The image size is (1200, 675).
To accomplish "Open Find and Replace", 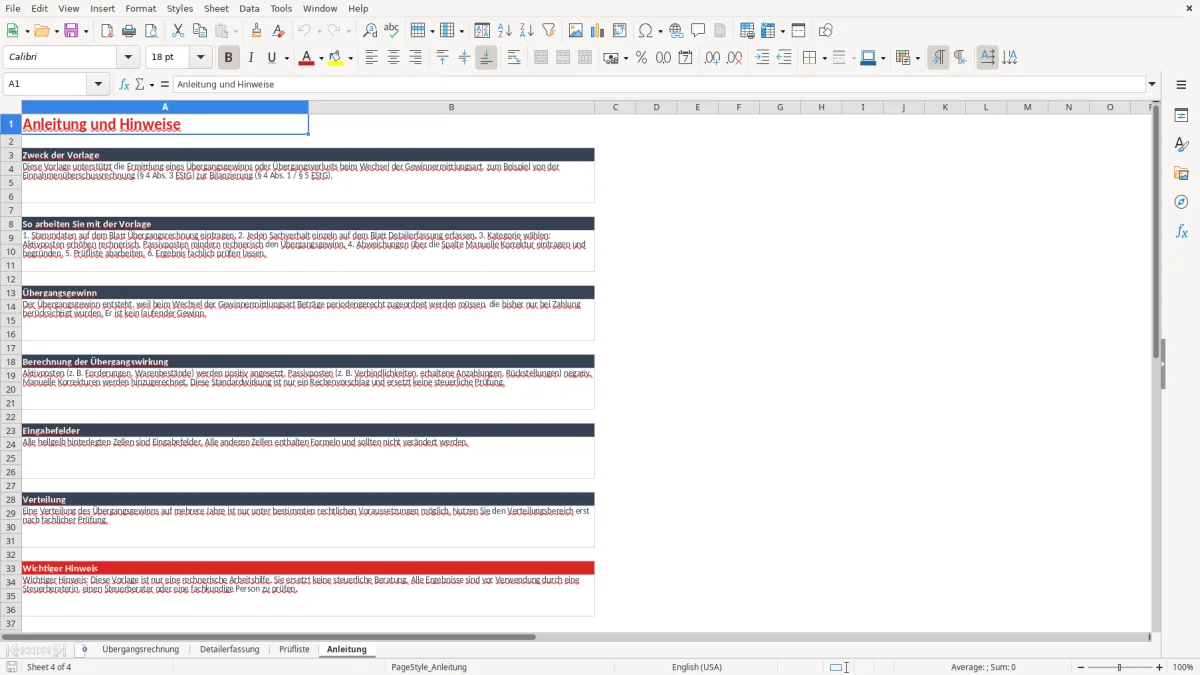I will [370, 31].
